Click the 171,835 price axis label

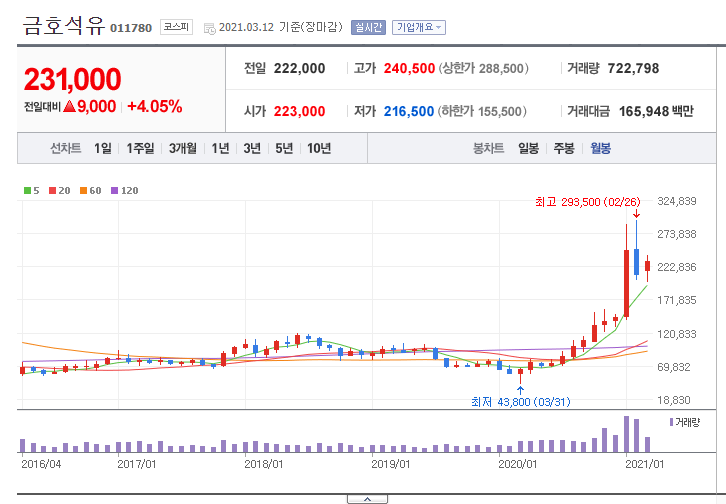pos(677,300)
